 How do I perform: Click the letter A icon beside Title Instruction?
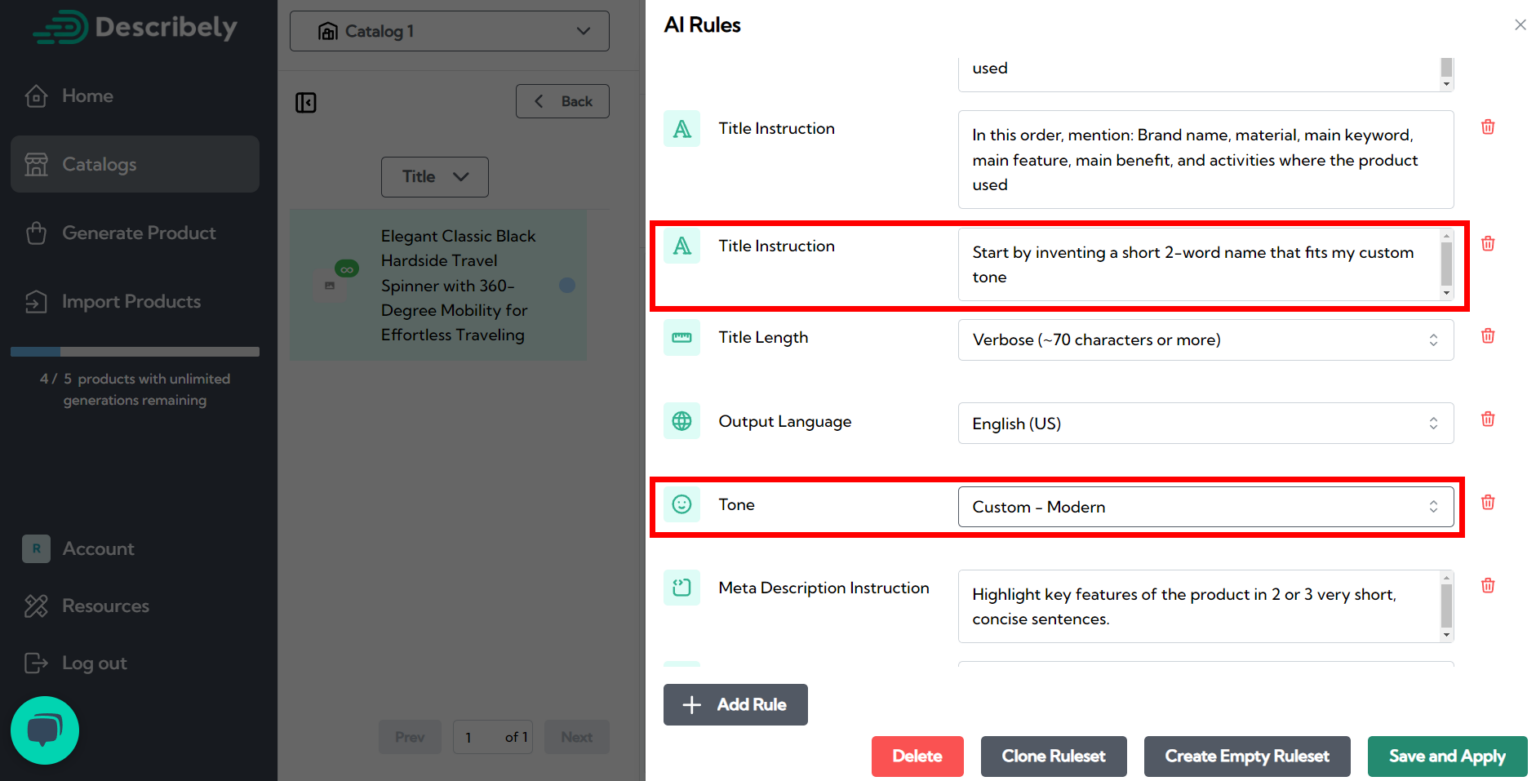pos(681,128)
